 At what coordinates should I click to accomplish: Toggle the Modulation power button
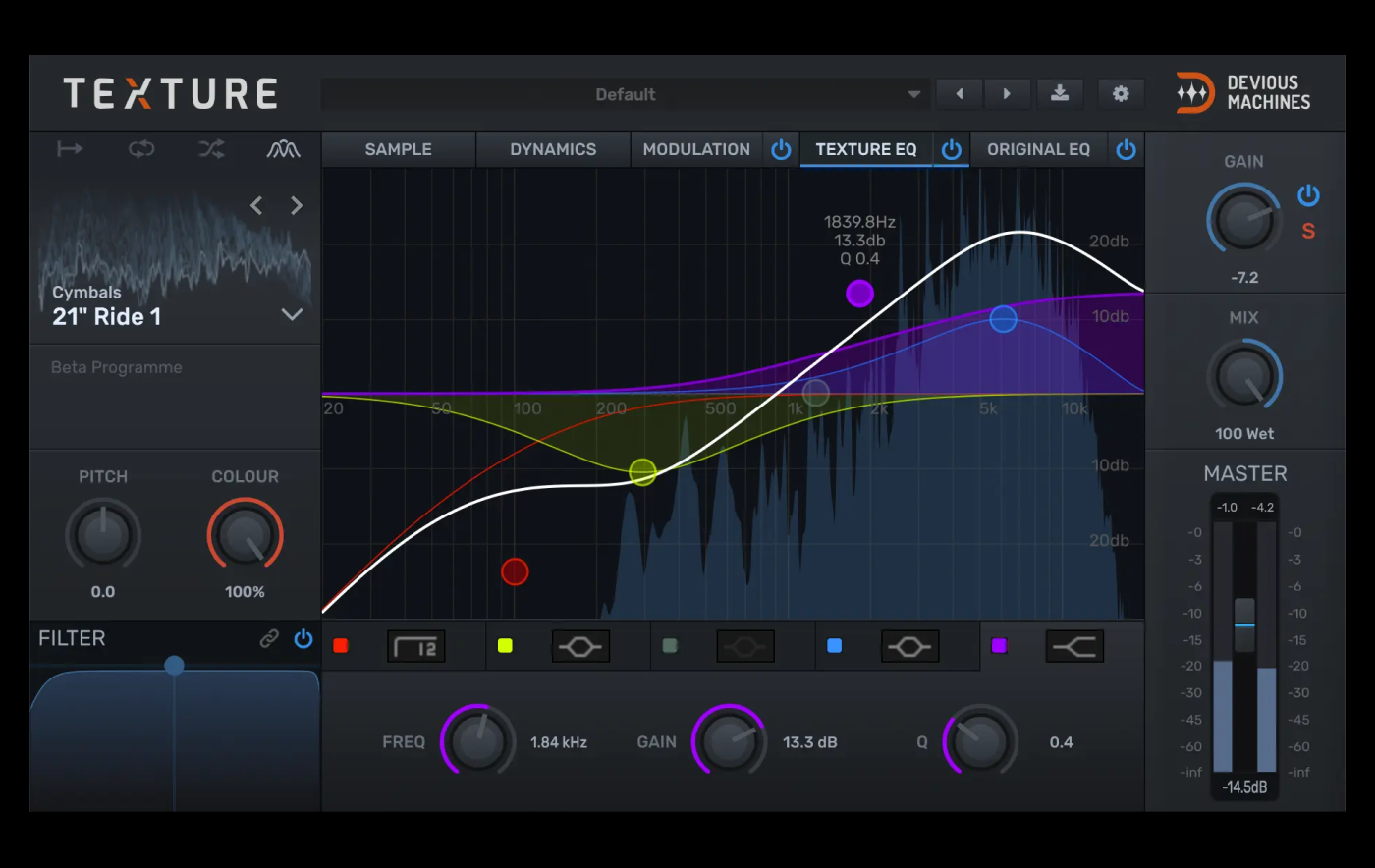pyautogui.click(x=781, y=149)
